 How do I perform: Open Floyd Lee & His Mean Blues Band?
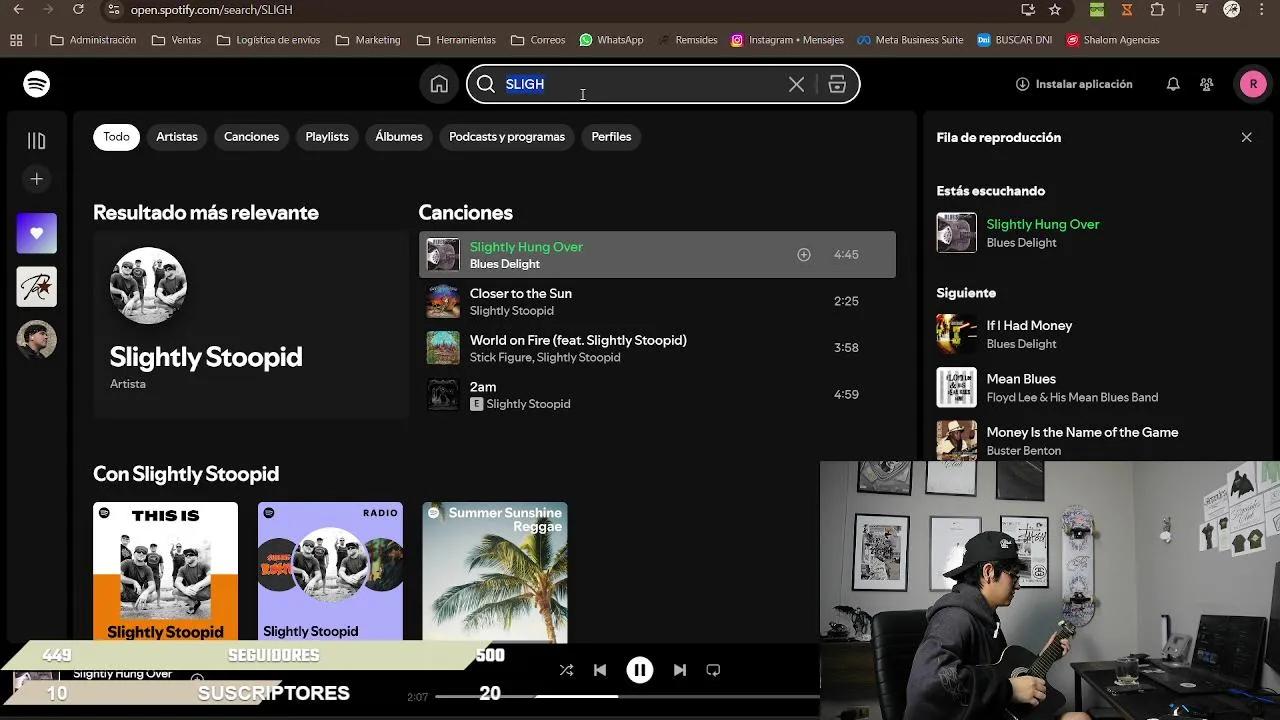click(x=1072, y=398)
